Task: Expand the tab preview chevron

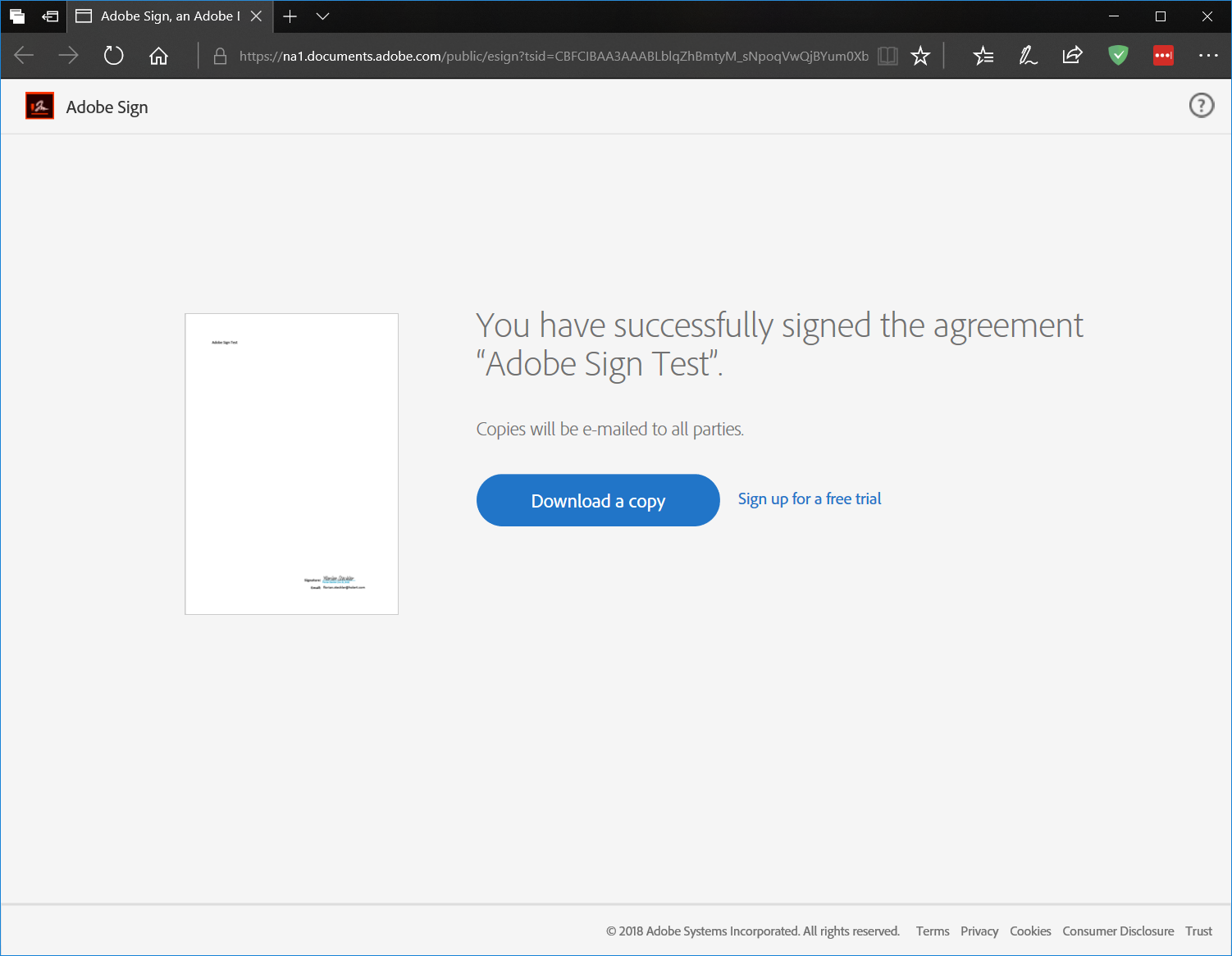Action: click(x=322, y=16)
